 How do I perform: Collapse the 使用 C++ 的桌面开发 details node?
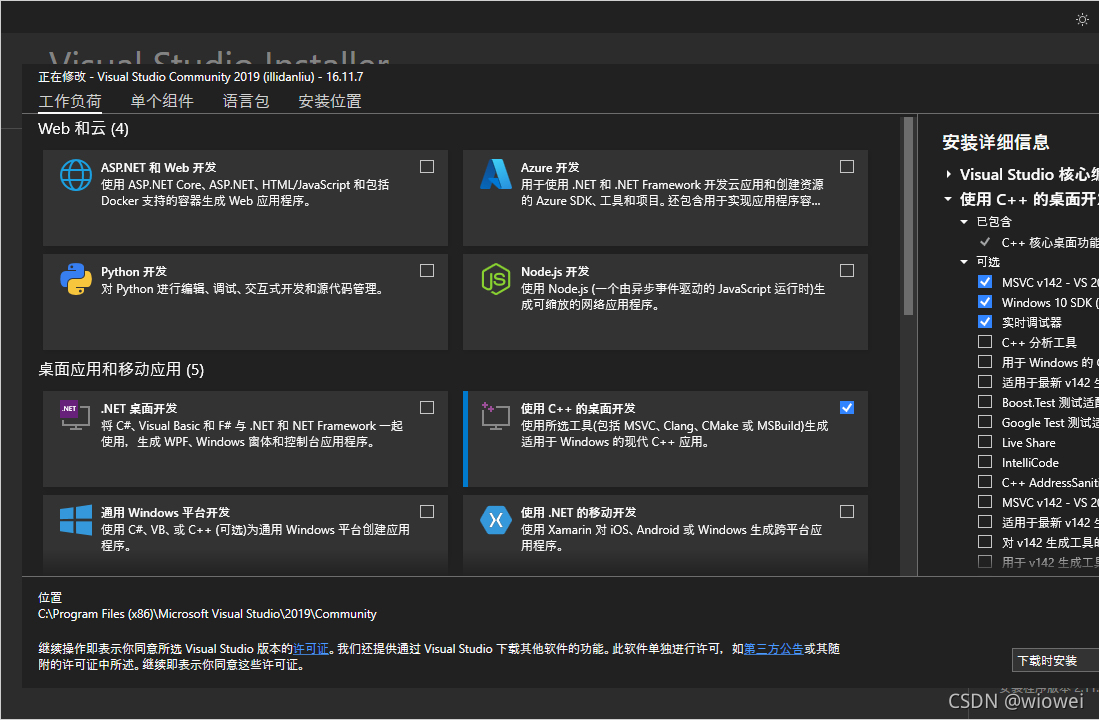click(948, 199)
